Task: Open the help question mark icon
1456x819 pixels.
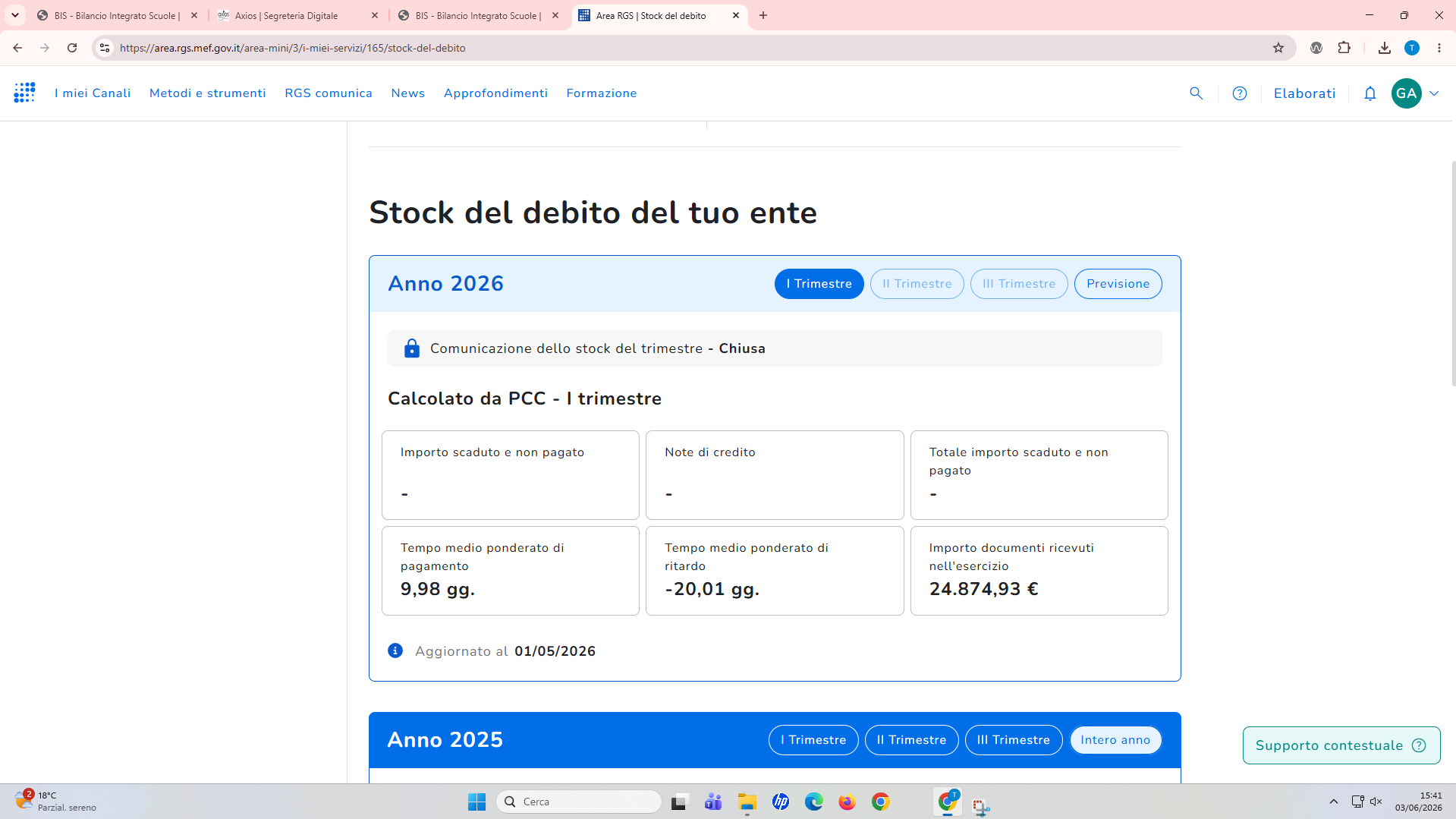Action: (x=1239, y=93)
